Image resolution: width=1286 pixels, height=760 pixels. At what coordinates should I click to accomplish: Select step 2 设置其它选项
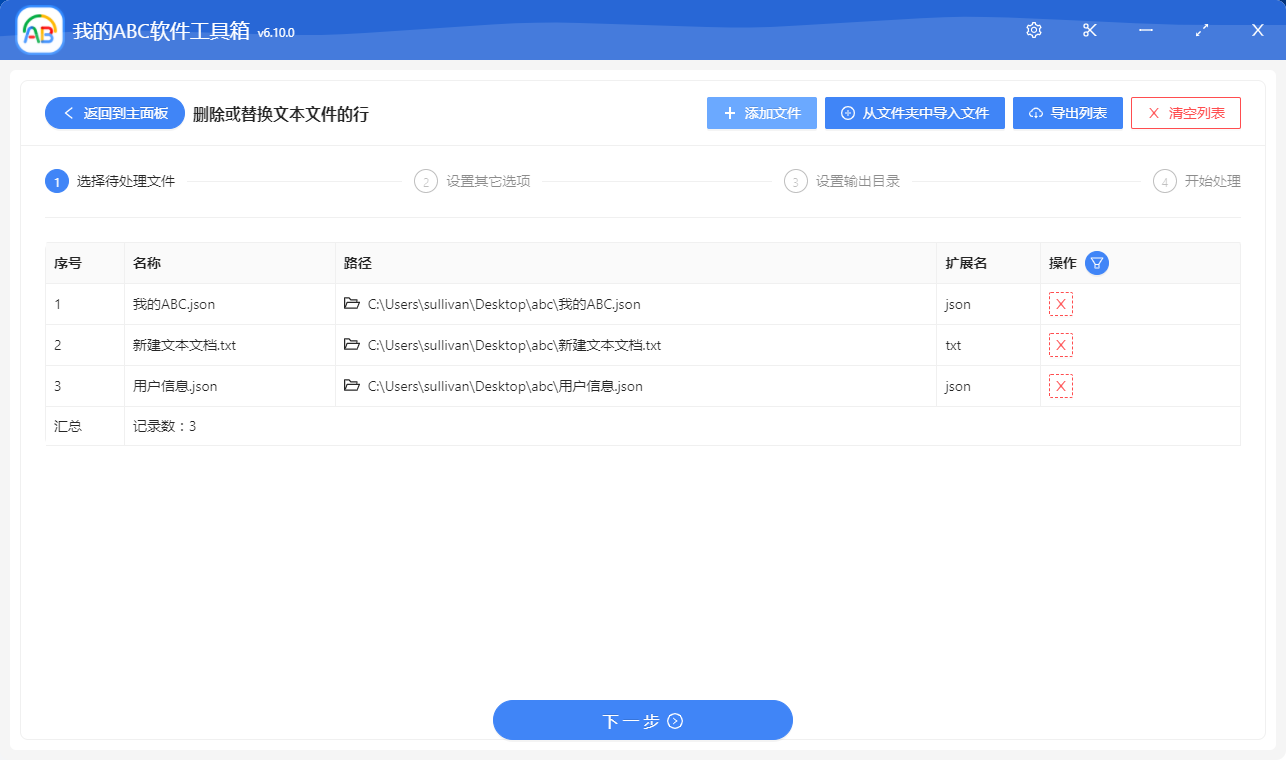click(483, 181)
